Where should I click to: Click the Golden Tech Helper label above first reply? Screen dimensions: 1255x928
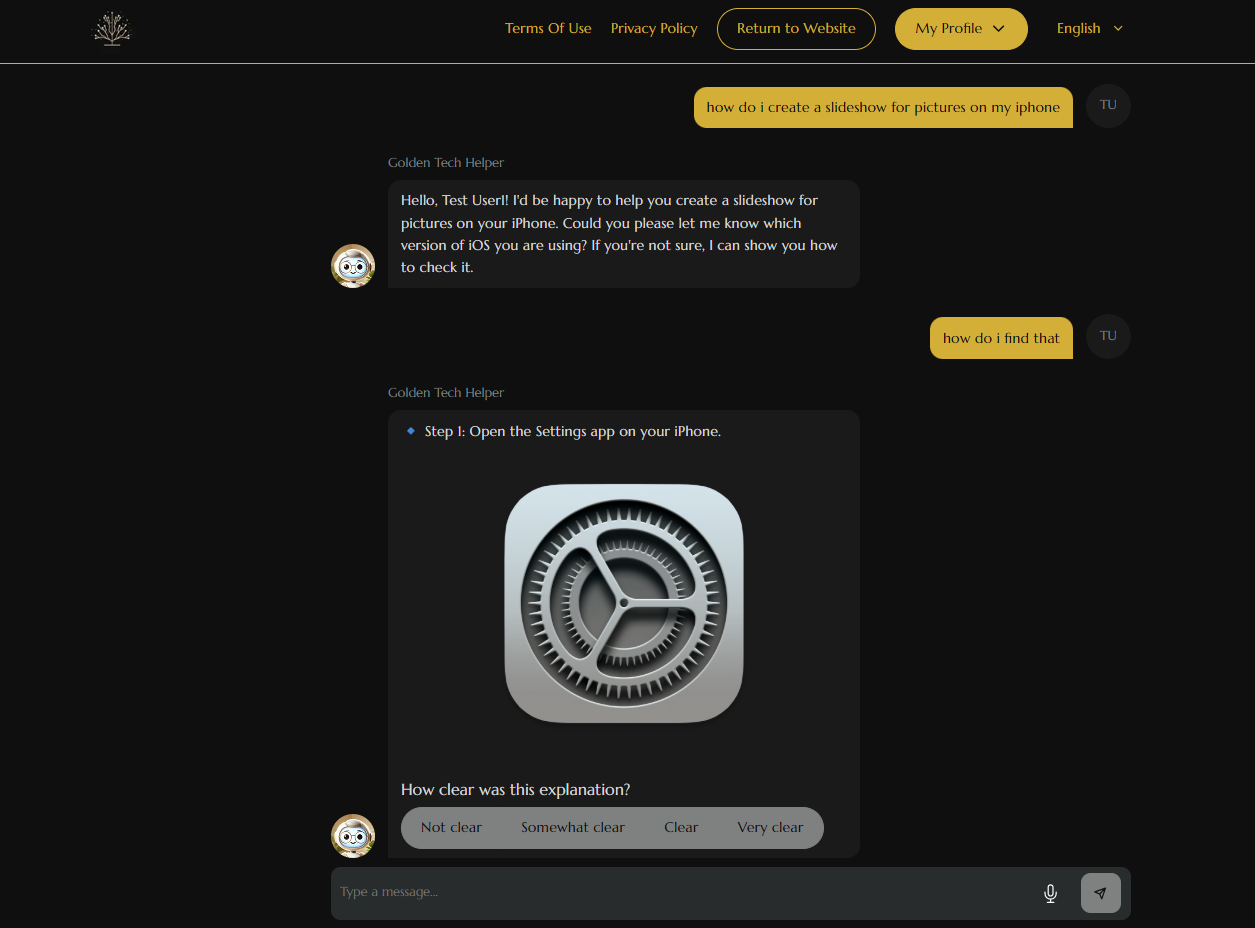(x=446, y=162)
